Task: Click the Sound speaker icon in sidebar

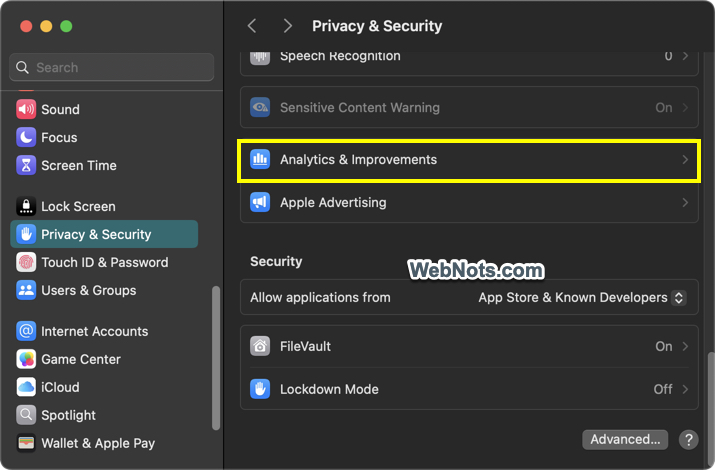Action: (26, 109)
